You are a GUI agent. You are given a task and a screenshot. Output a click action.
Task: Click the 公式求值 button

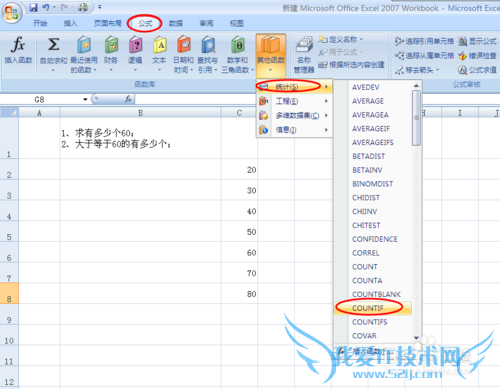[477, 70]
